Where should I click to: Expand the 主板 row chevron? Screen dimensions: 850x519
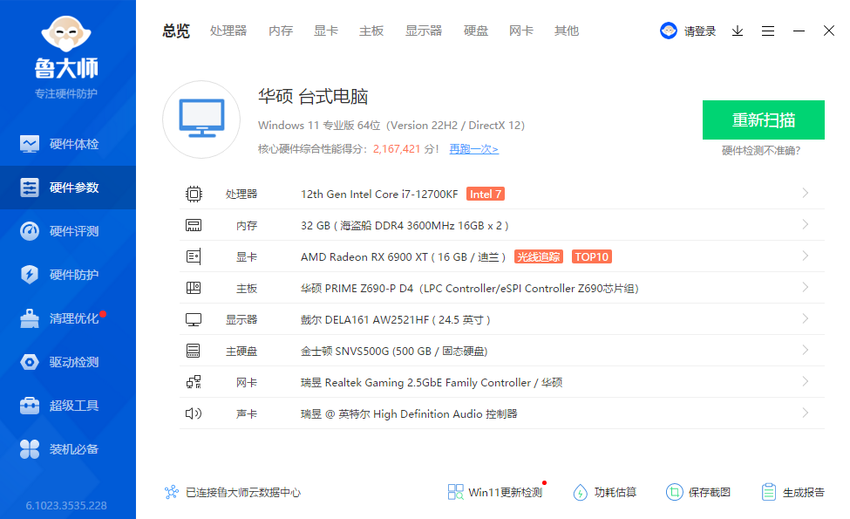[805, 287]
